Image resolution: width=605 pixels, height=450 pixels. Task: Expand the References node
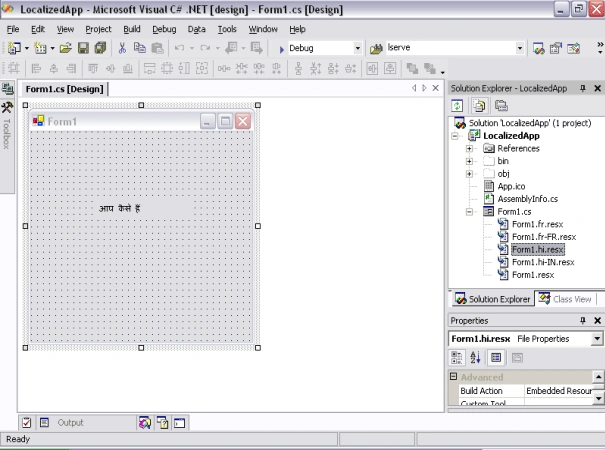click(x=469, y=149)
